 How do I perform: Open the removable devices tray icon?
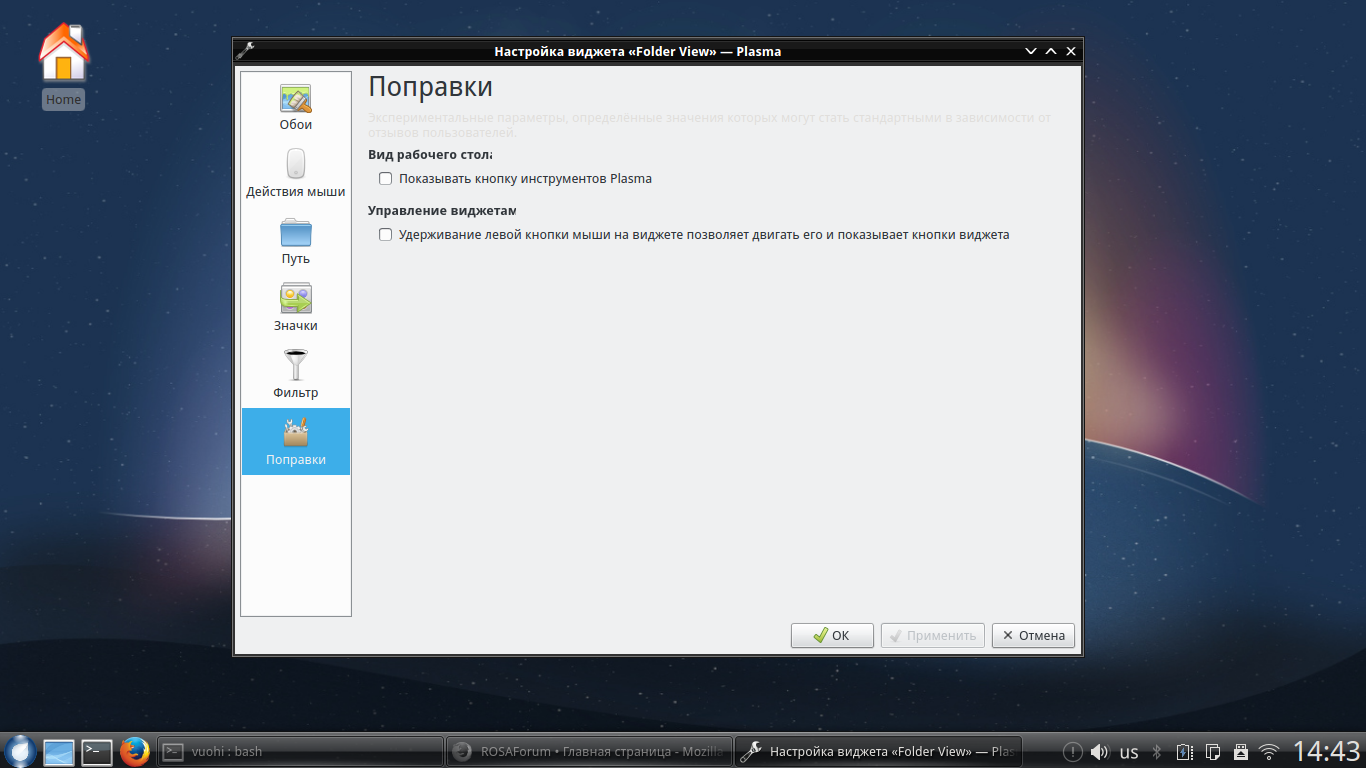[x=1241, y=751]
